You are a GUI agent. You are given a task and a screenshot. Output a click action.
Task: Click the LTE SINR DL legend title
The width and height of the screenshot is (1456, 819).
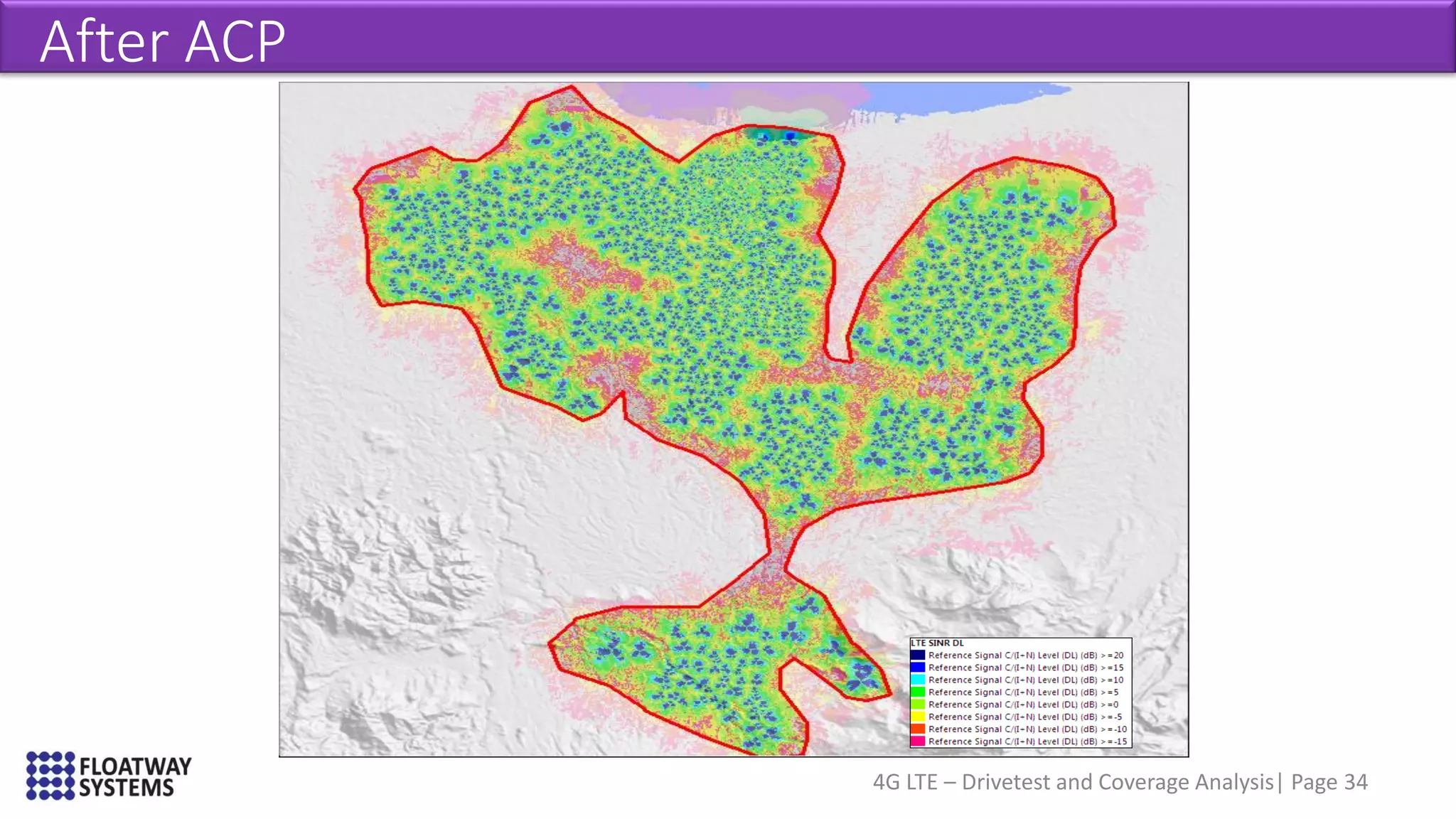(937, 643)
